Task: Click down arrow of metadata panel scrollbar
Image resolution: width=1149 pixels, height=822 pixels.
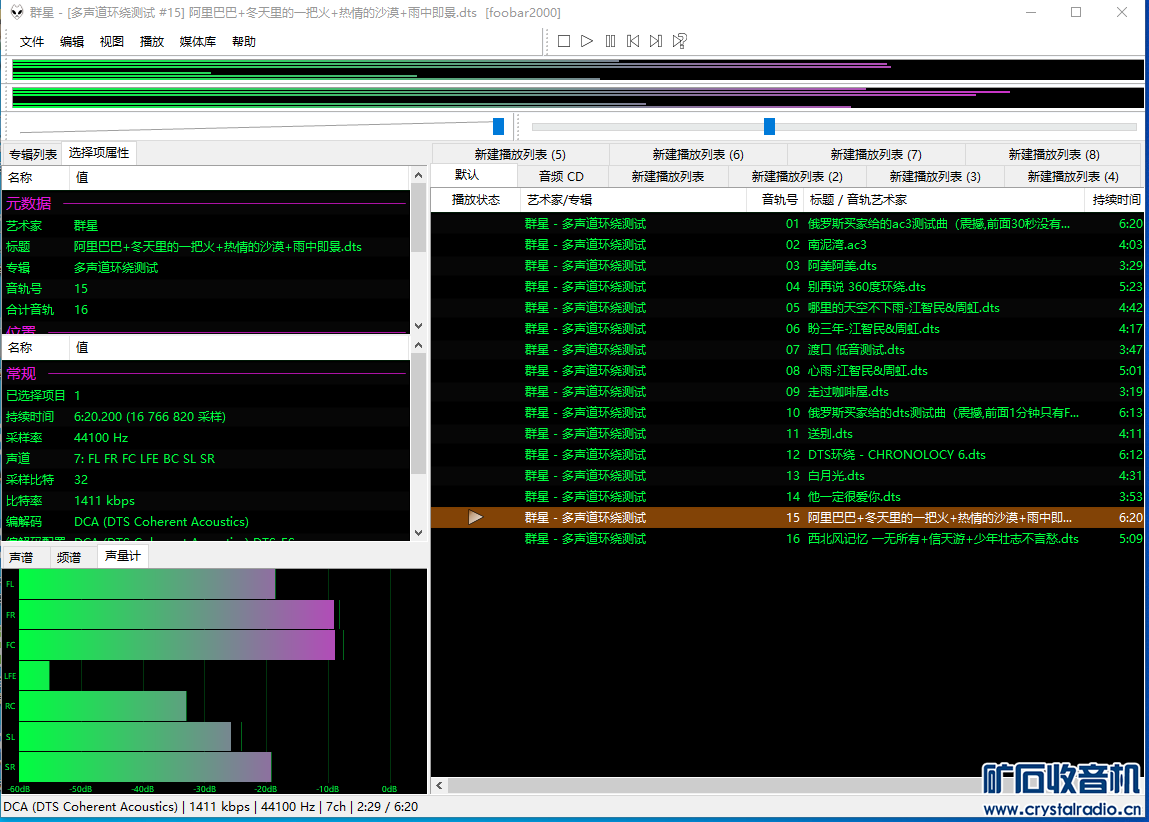Action: [418, 326]
